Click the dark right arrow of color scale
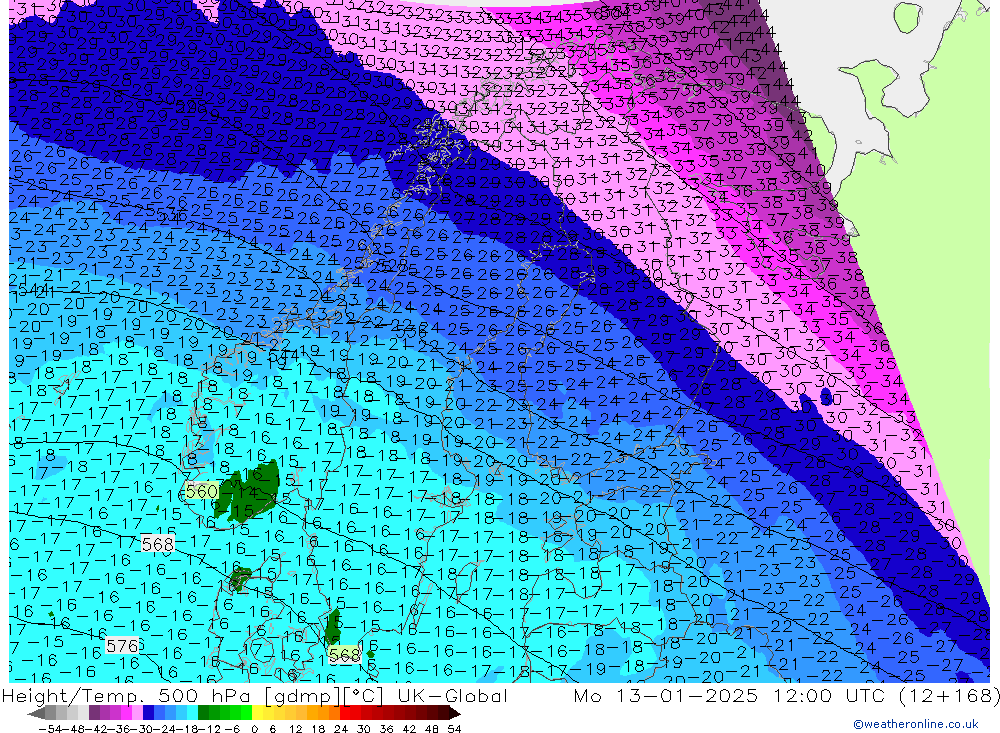The image size is (1000, 733). coord(455,712)
